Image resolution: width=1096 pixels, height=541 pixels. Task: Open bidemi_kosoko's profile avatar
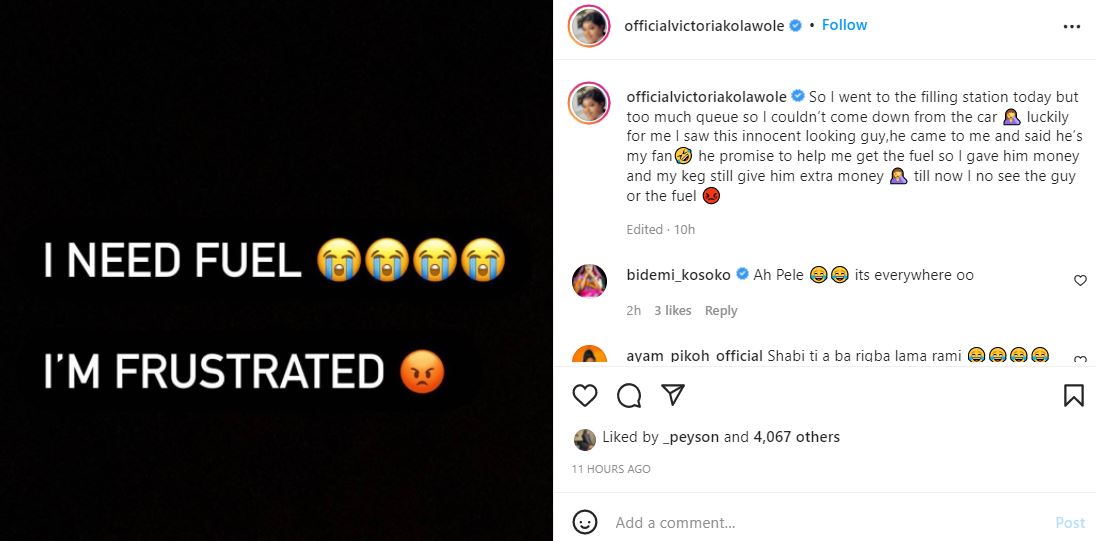click(x=589, y=281)
